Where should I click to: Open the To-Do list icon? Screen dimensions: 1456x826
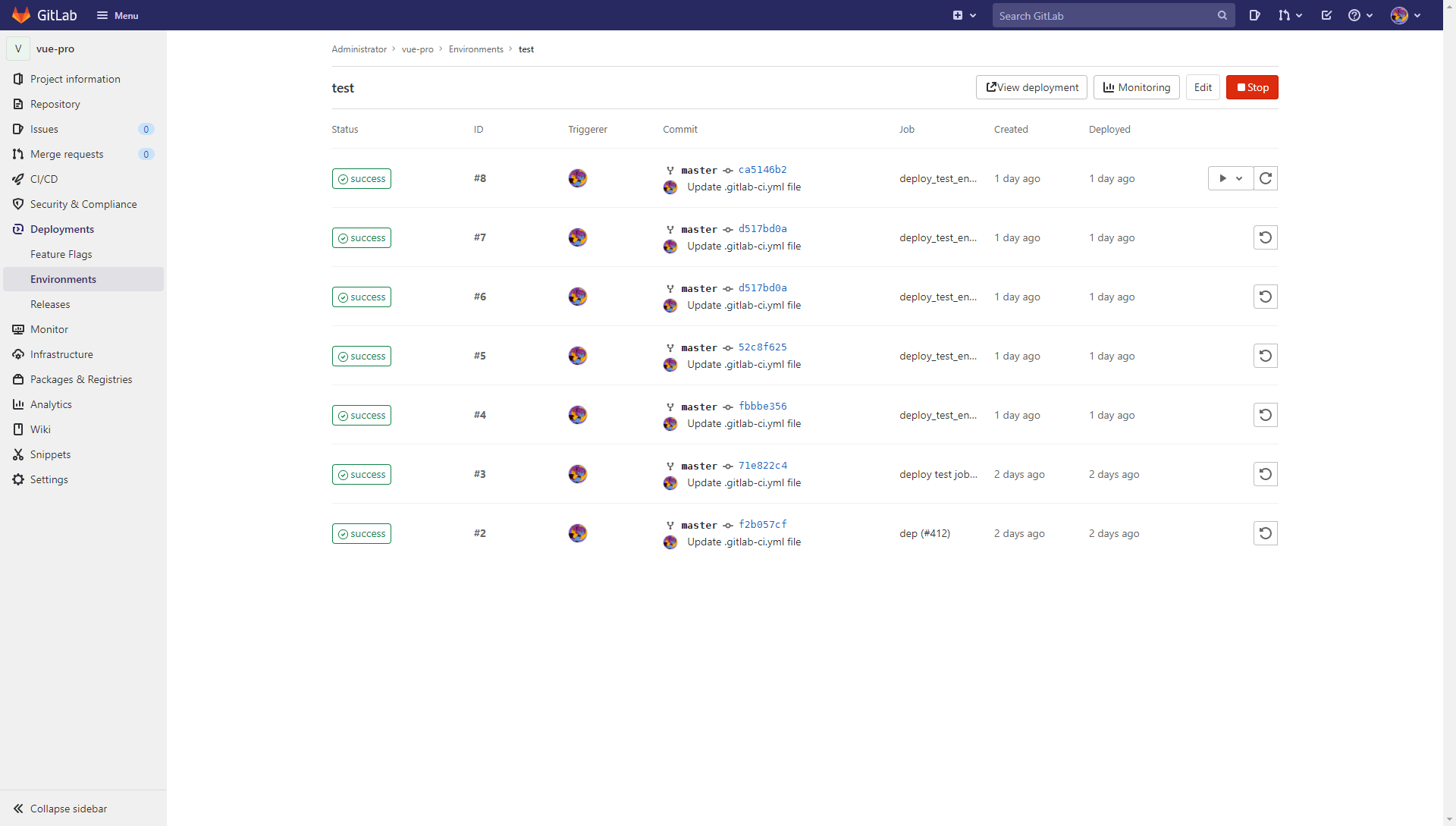[x=1326, y=15]
